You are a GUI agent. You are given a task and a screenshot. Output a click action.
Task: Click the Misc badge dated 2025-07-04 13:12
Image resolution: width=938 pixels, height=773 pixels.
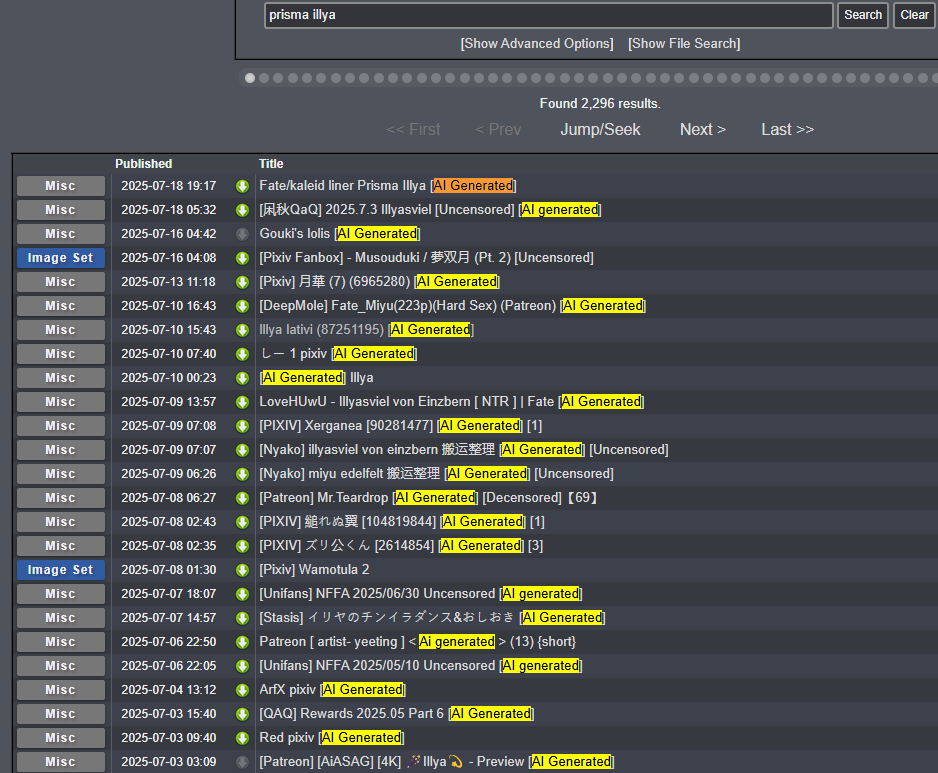click(x=60, y=690)
